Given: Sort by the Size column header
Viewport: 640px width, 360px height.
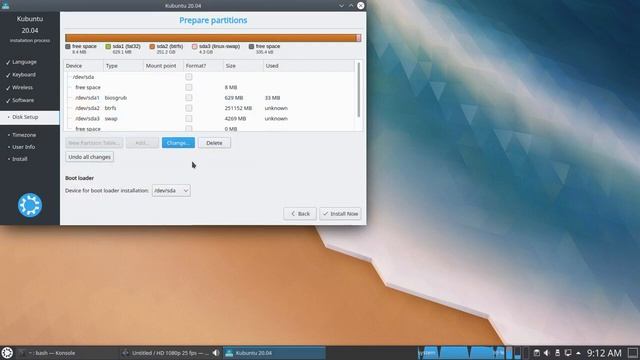Looking at the screenshot, I should (243, 66).
